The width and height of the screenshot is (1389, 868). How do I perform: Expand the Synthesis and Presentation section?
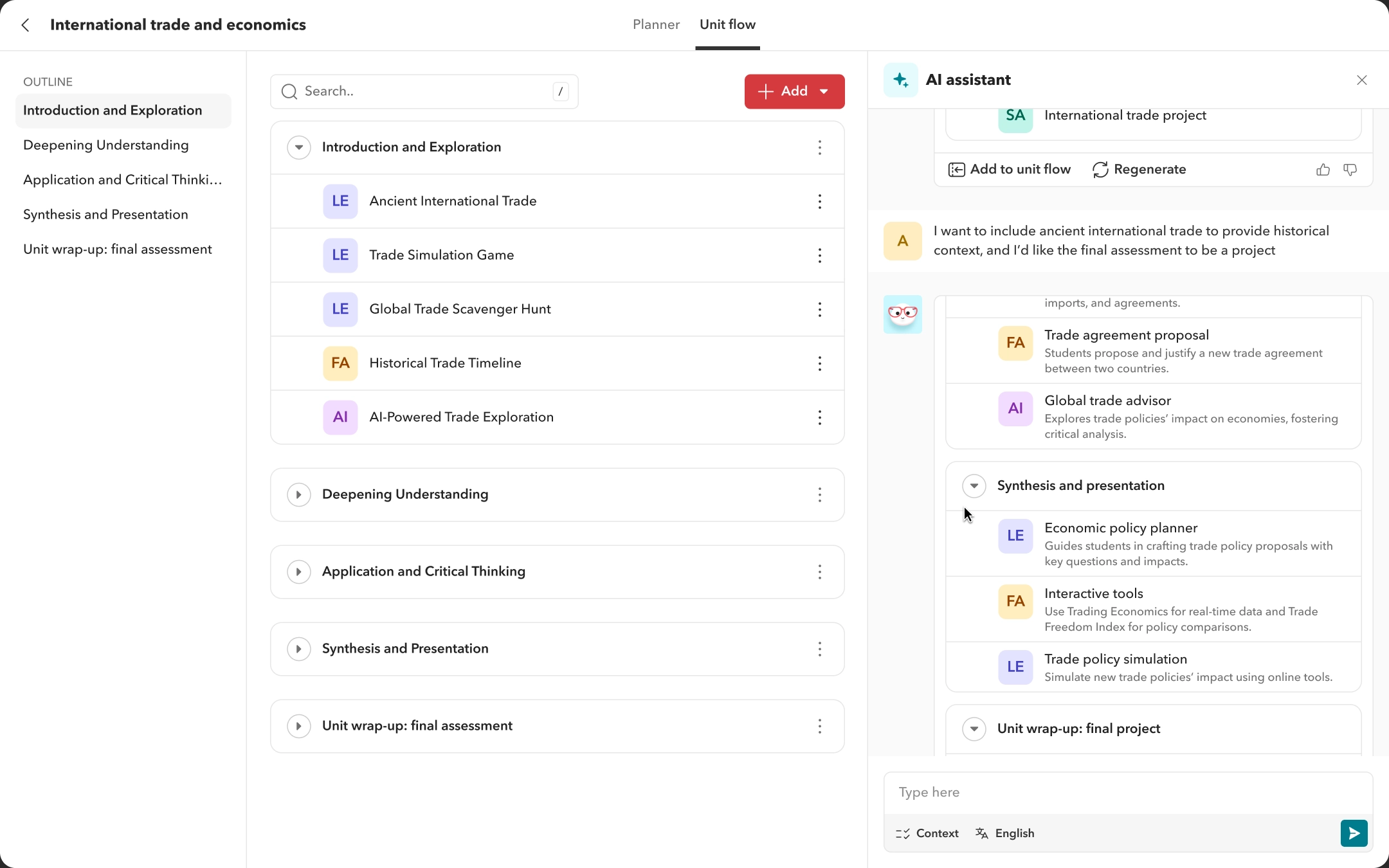tap(298, 649)
